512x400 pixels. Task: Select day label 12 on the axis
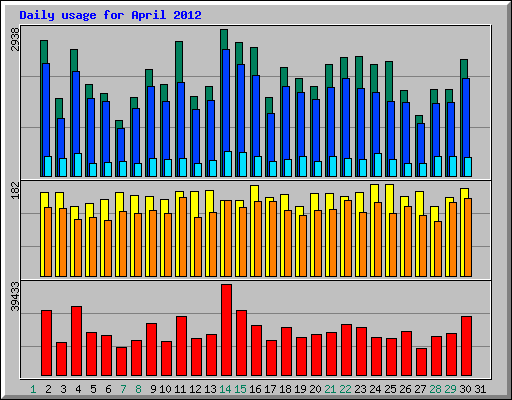195,389
